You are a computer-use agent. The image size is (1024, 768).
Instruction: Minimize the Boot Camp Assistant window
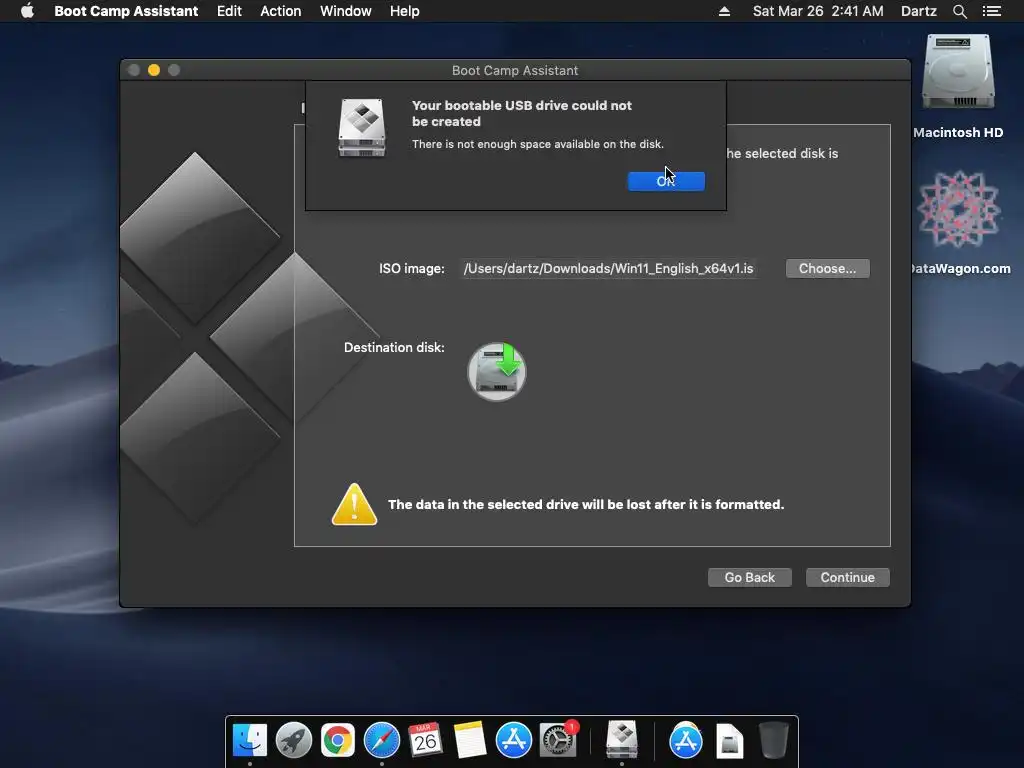pyautogui.click(x=154, y=70)
